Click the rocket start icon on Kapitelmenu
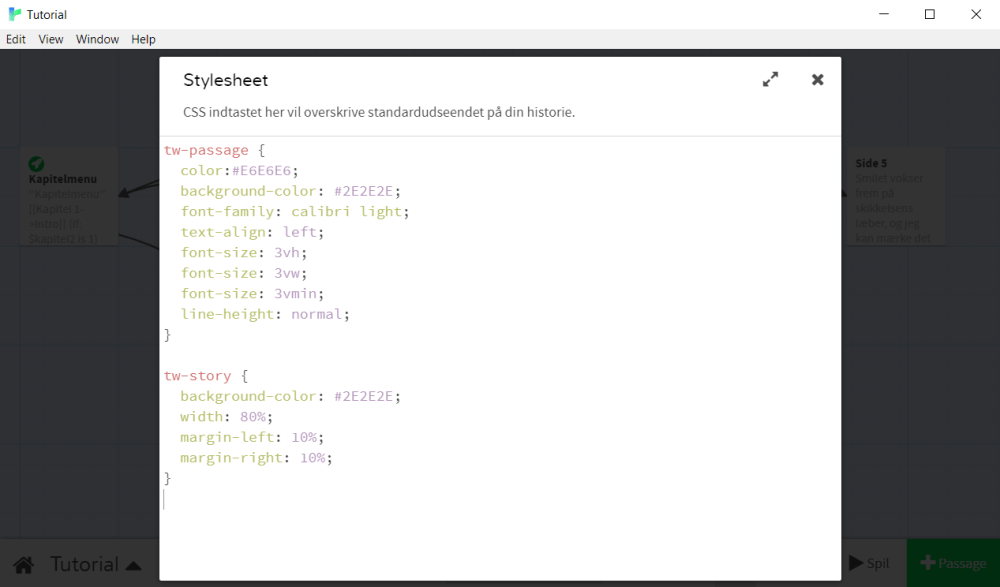 (x=36, y=164)
